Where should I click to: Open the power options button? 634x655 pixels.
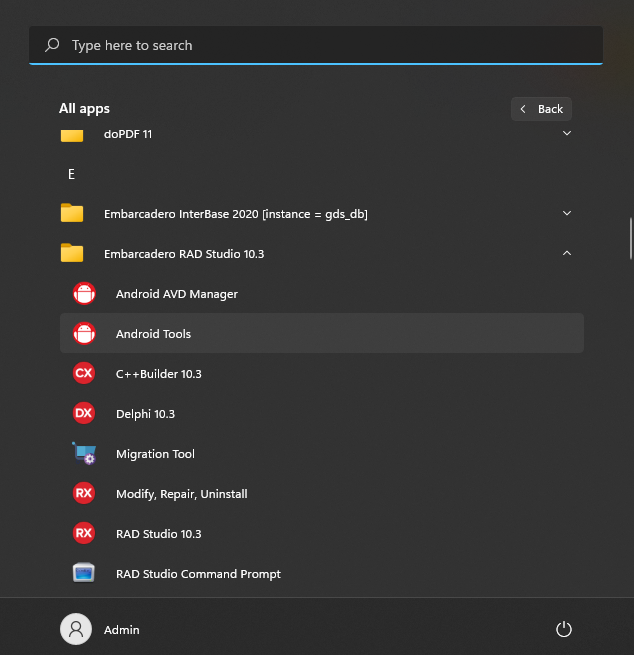point(564,629)
